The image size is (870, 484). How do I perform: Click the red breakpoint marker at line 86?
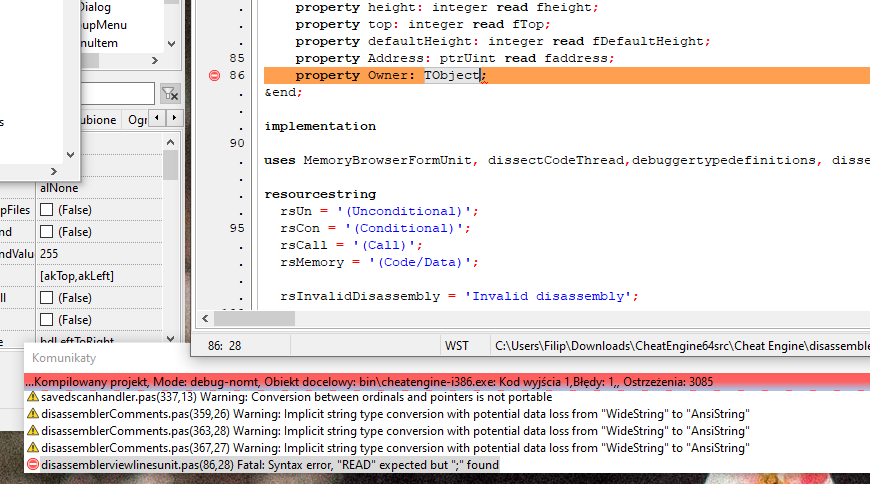click(214, 76)
